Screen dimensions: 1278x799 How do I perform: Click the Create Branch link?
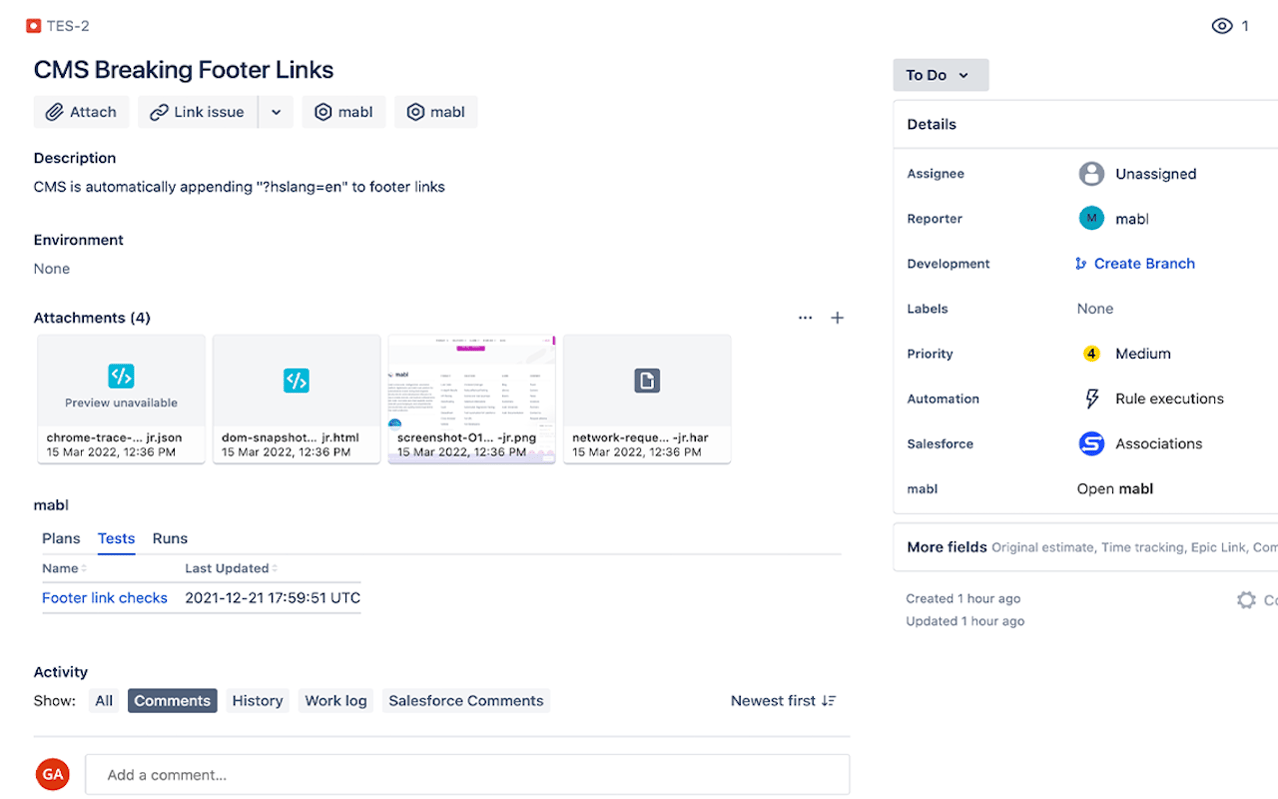[1144, 264]
